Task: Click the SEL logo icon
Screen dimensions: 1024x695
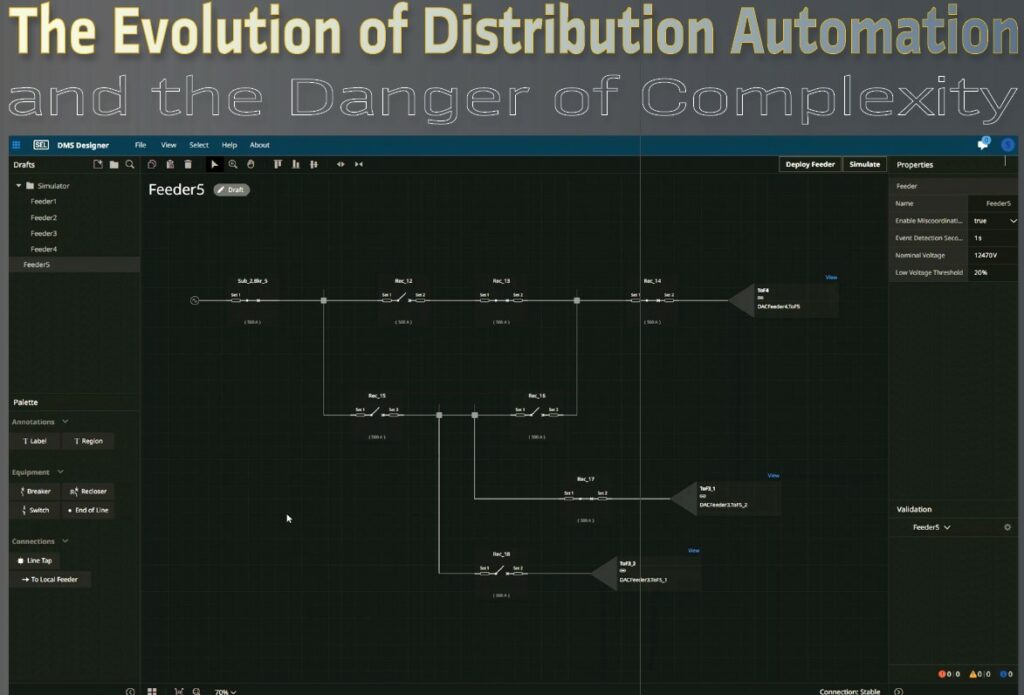Action: pos(41,145)
